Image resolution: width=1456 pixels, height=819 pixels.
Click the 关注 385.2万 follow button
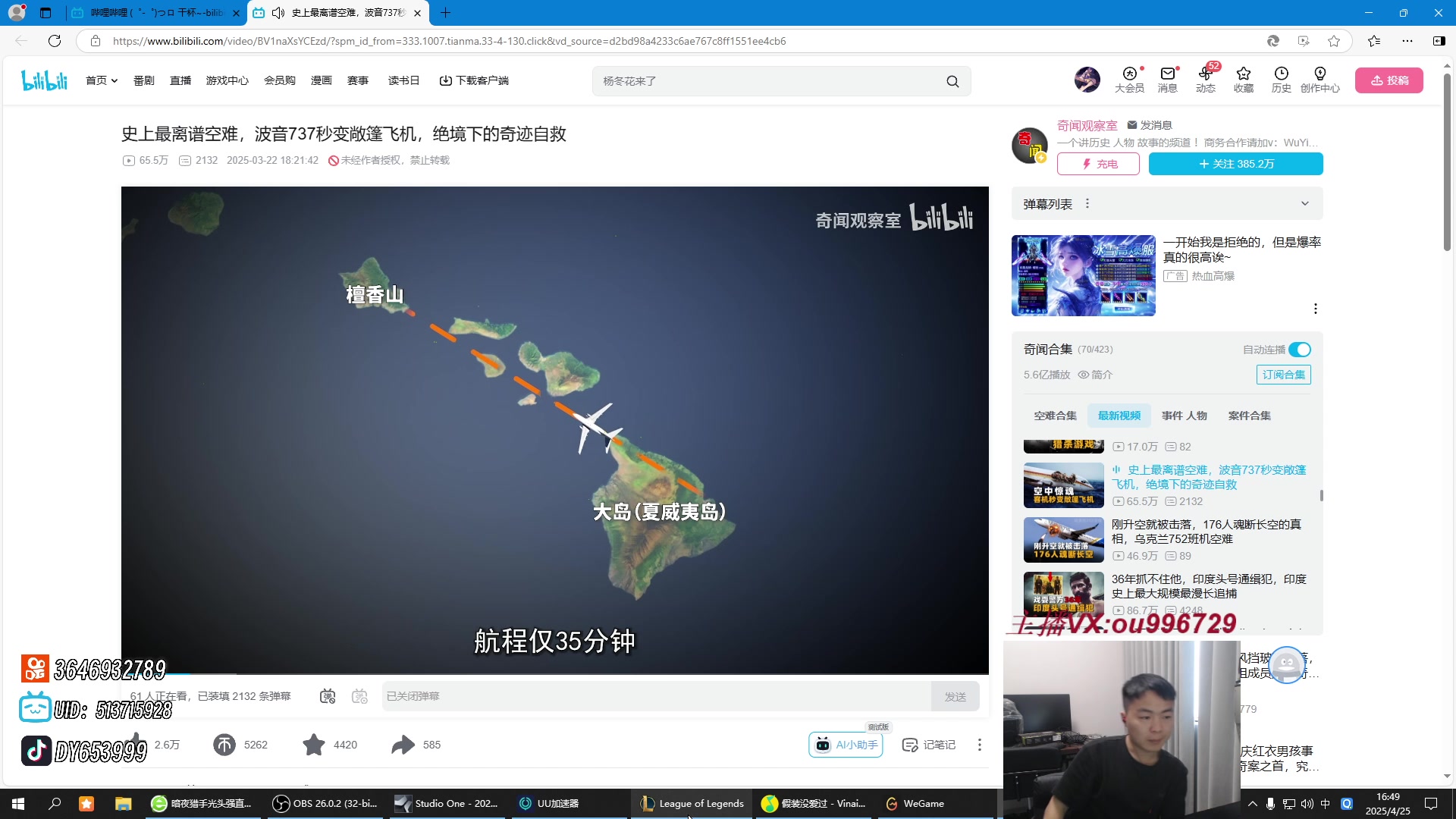1235,164
